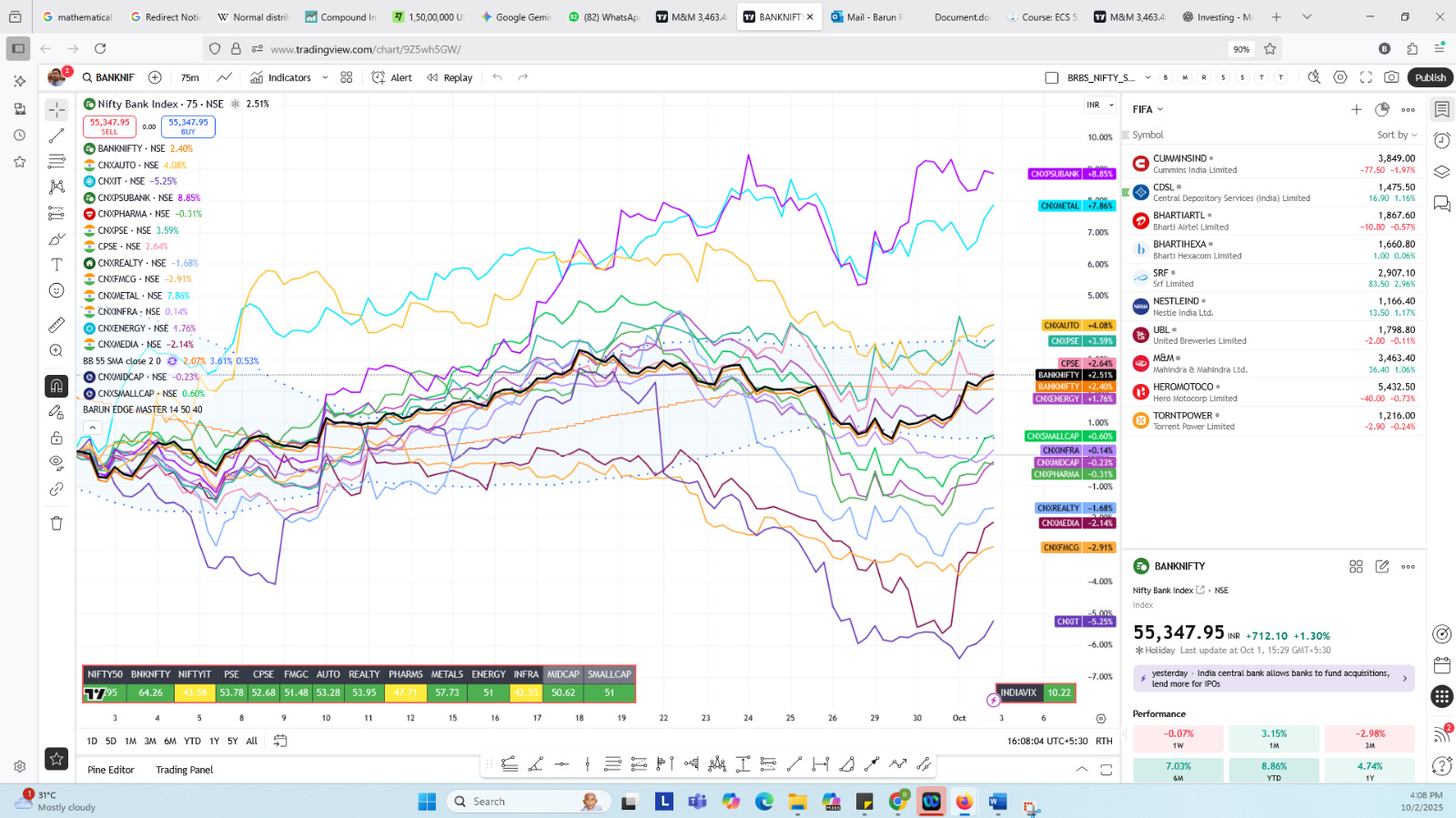This screenshot has height=818, width=1456.
Task: Click the blue BUY price button
Action: [x=188, y=126]
